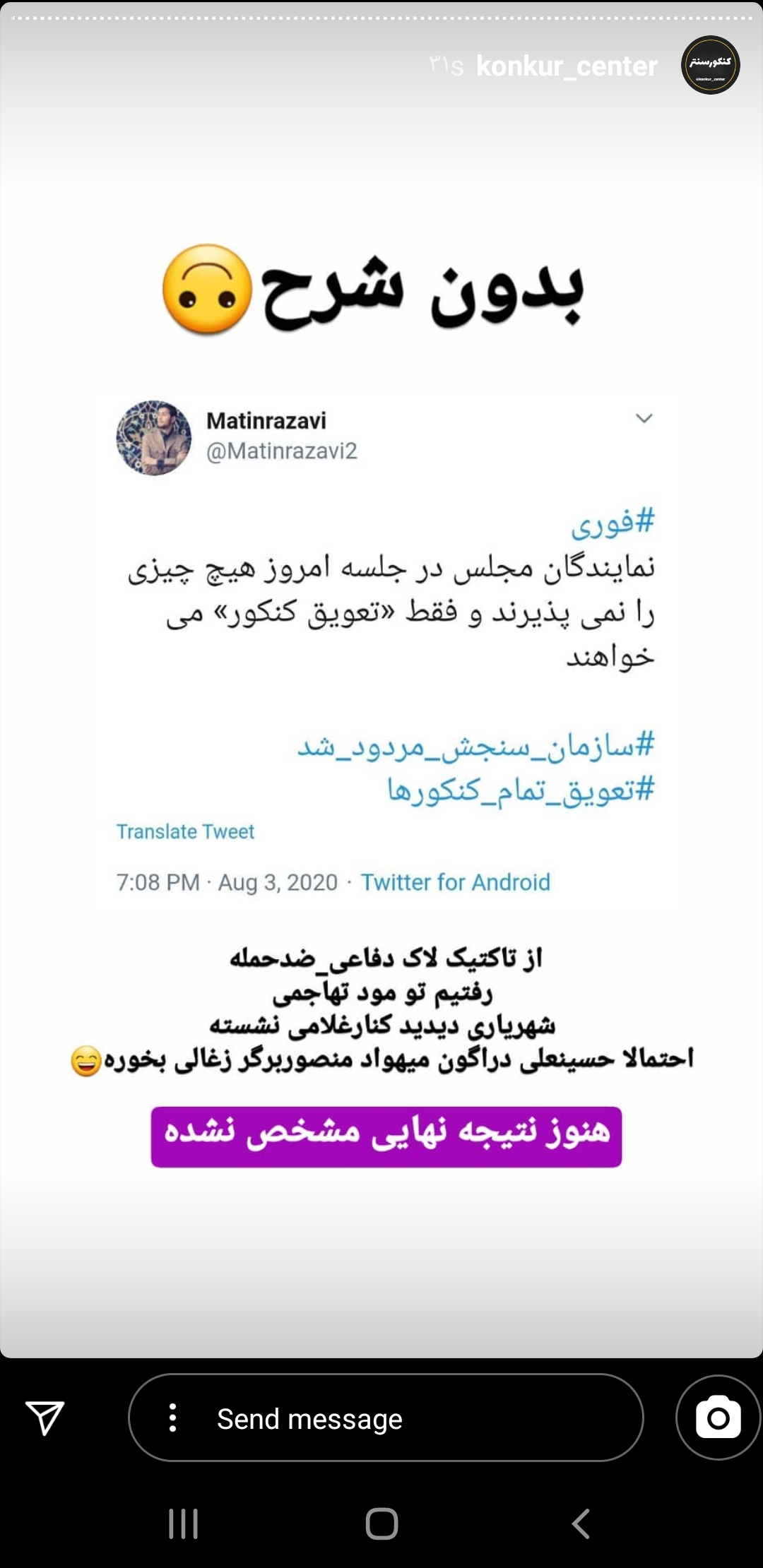This screenshot has height=1568, width=763.
Task: Tap the #تعویق_تمام_کنکورها hashtag
Action: [x=521, y=789]
